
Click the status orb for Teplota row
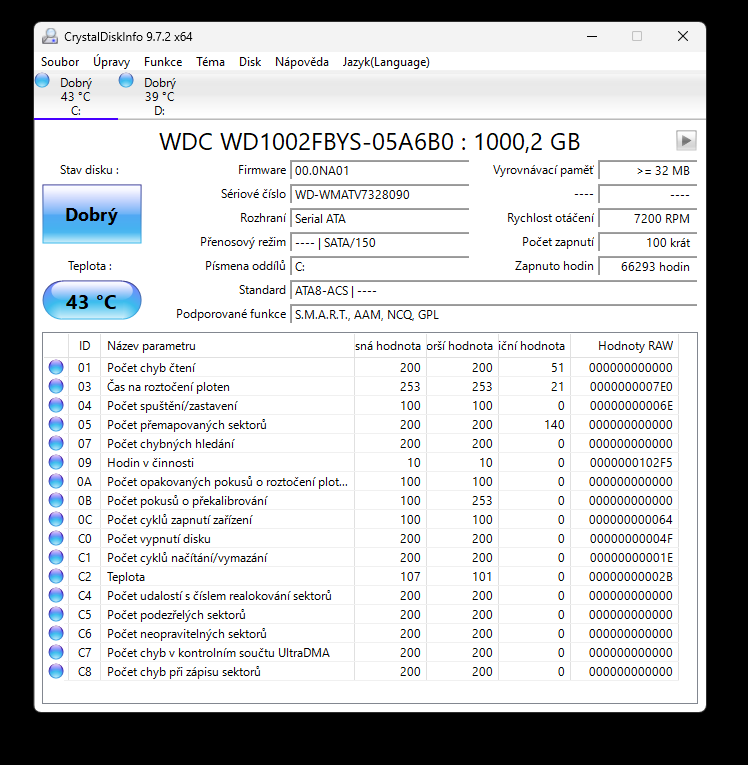point(56,576)
